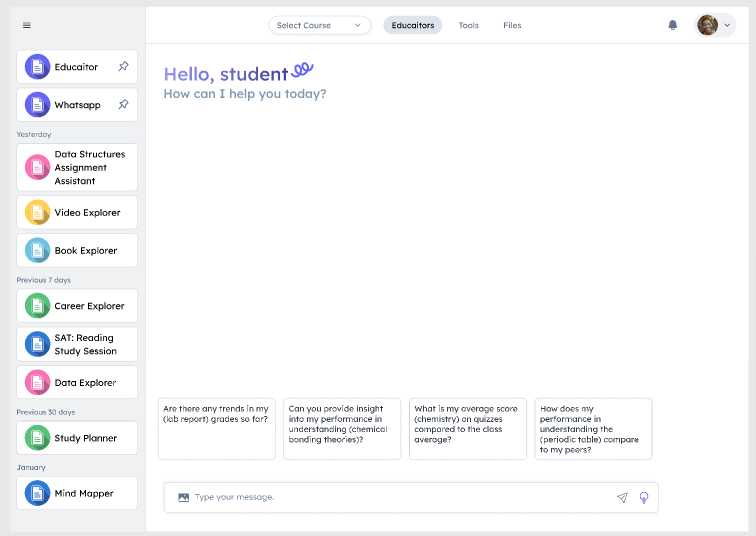
Task: Switch to the Tools tab
Action: click(x=468, y=25)
